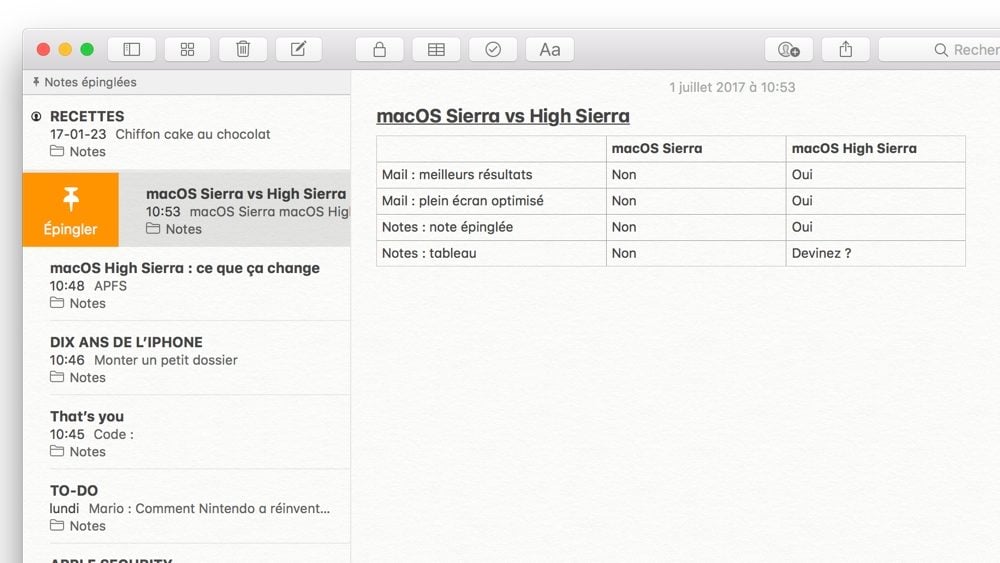Viewport: 1000px width, 563px height.
Task: Click the macOS Sierra column header cell
Action: (x=696, y=149)
